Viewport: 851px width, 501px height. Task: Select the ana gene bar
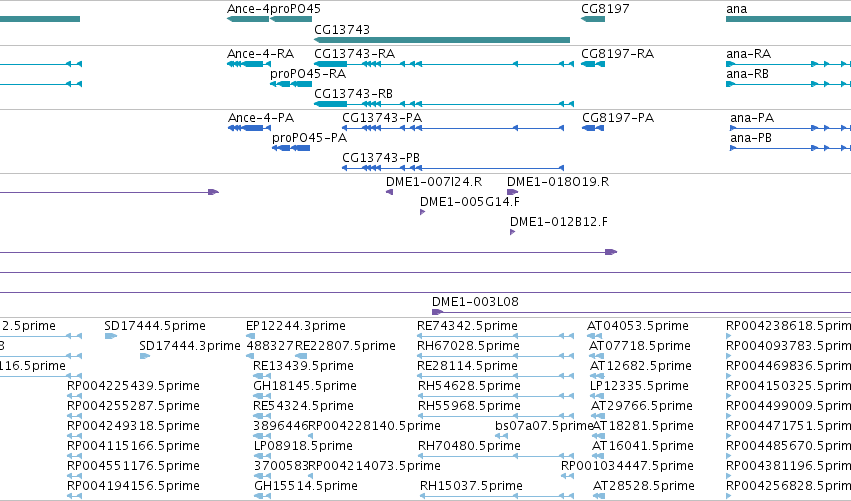pos(789,19)
